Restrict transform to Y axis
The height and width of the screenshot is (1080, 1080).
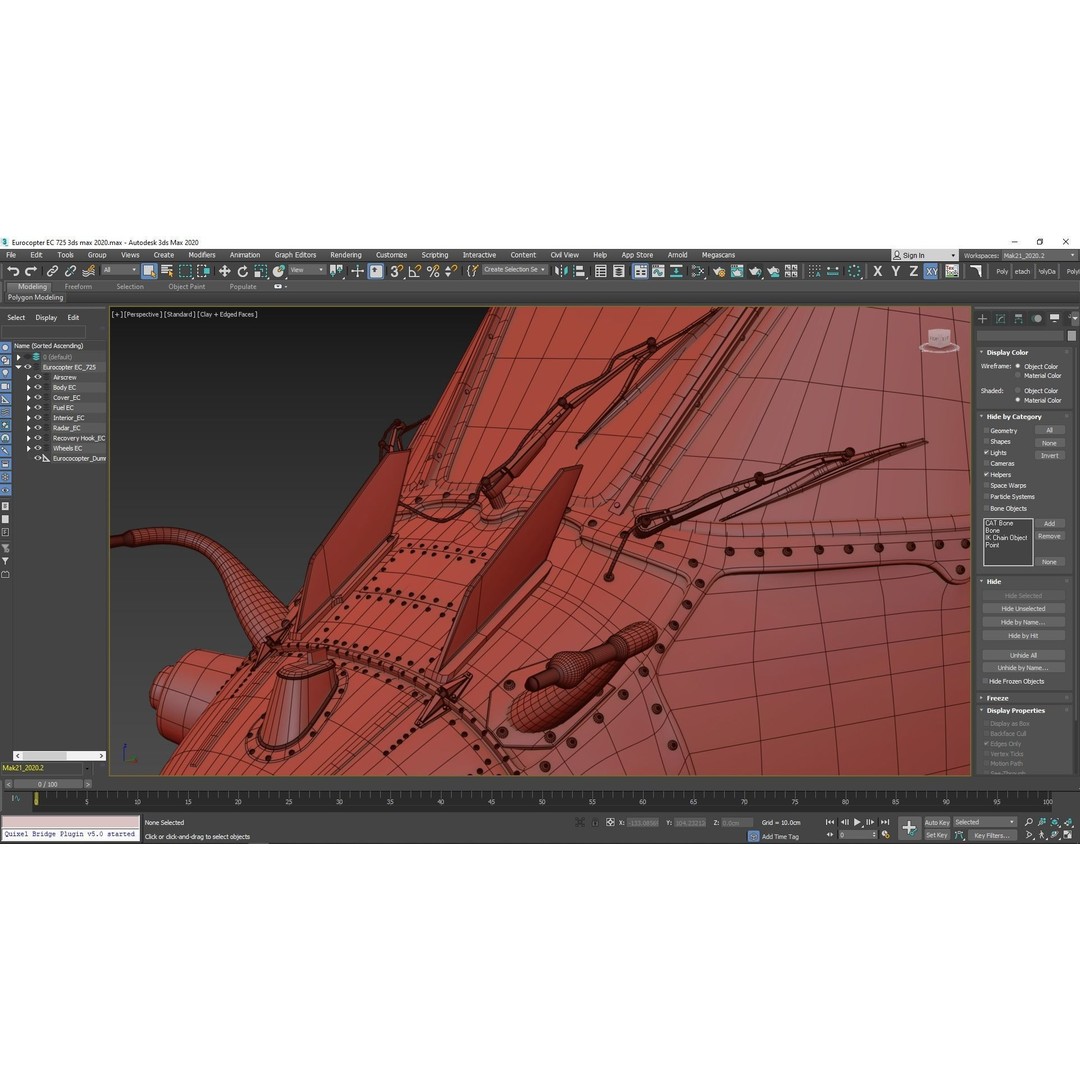coord(895,271)
